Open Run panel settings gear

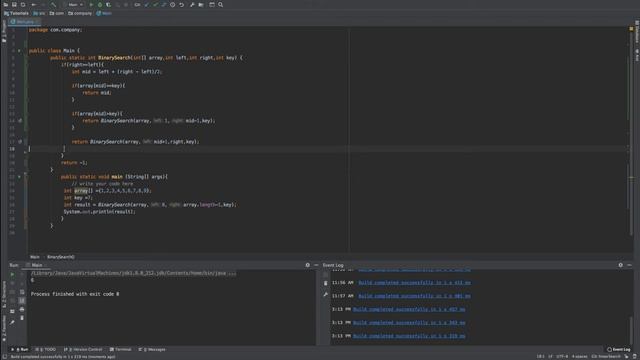point(307,265)
